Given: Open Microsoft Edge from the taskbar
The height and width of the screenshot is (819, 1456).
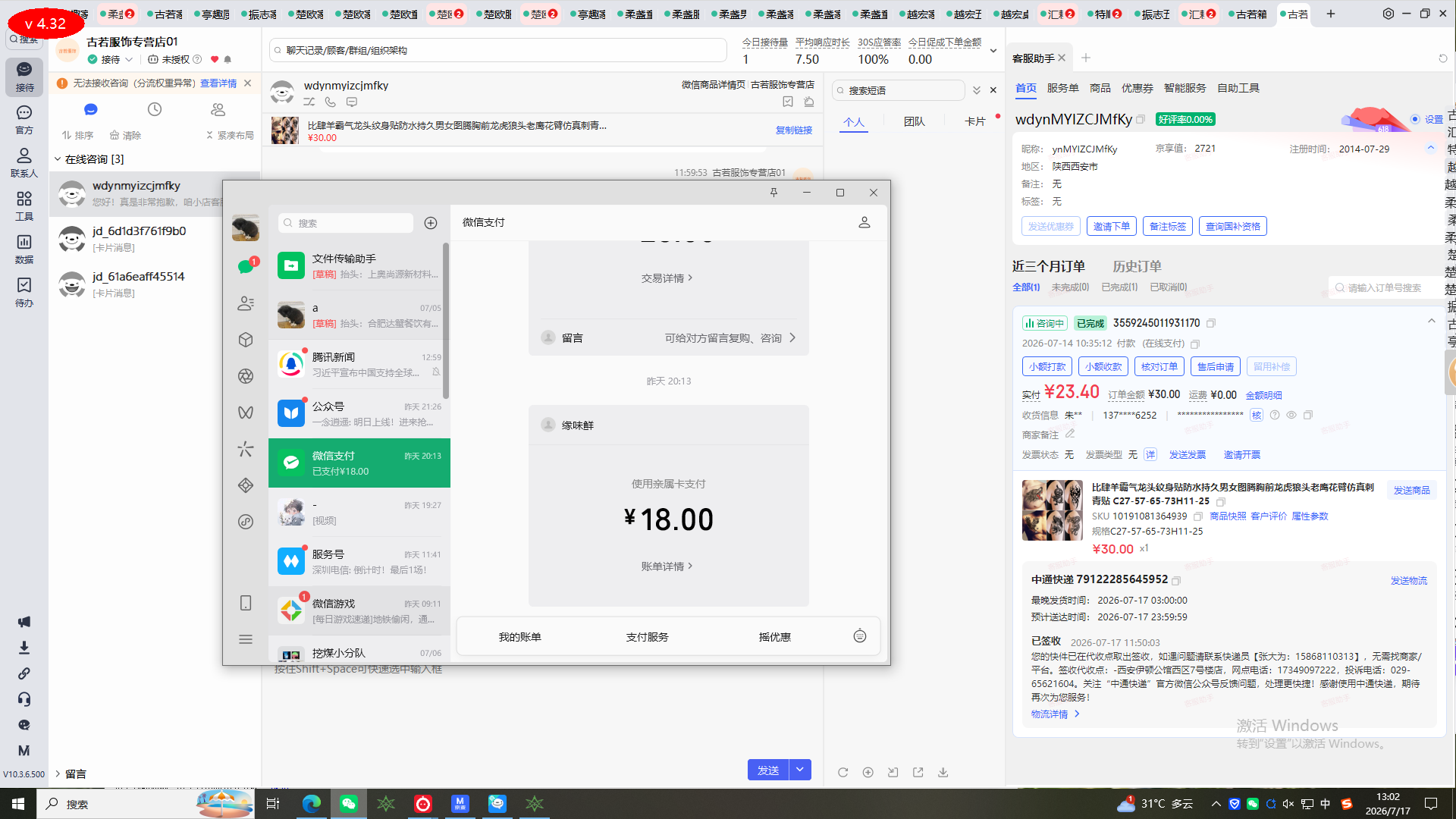Looking at the screenshot, I should (x=312, y=804).
